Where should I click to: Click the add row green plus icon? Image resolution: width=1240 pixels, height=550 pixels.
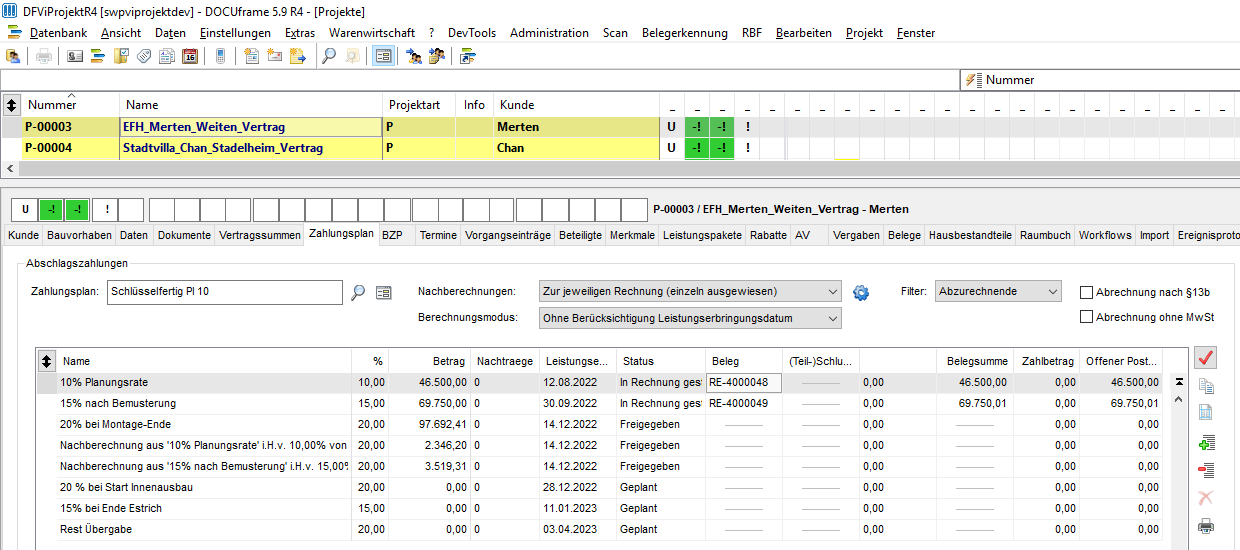1206,443
